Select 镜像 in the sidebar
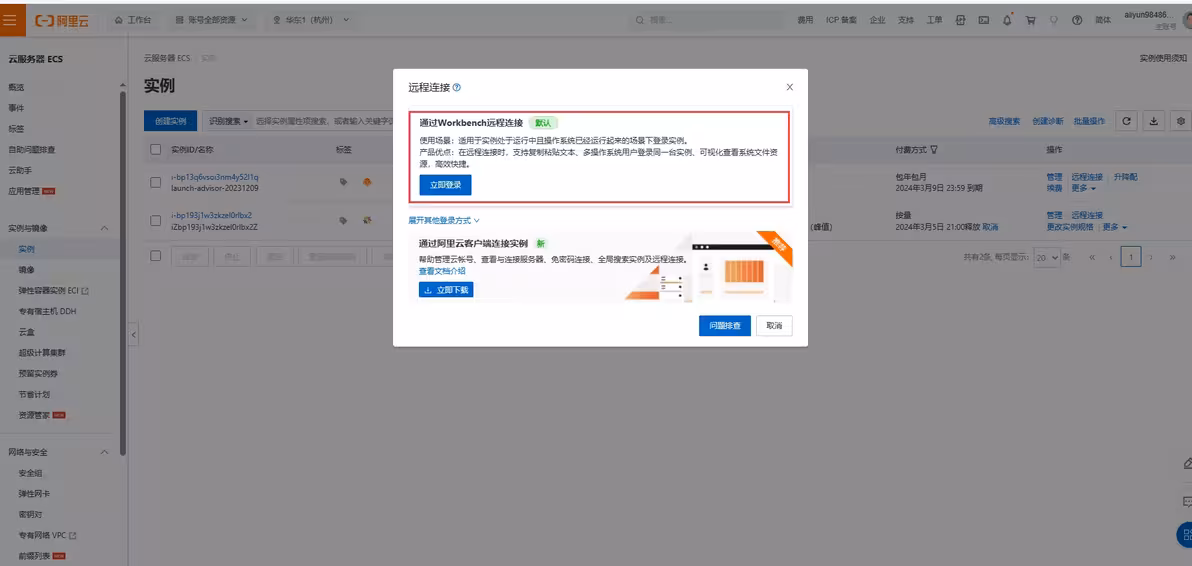Image resolution: width=1192 pixels, height=566 pixels. pos(27,270)
